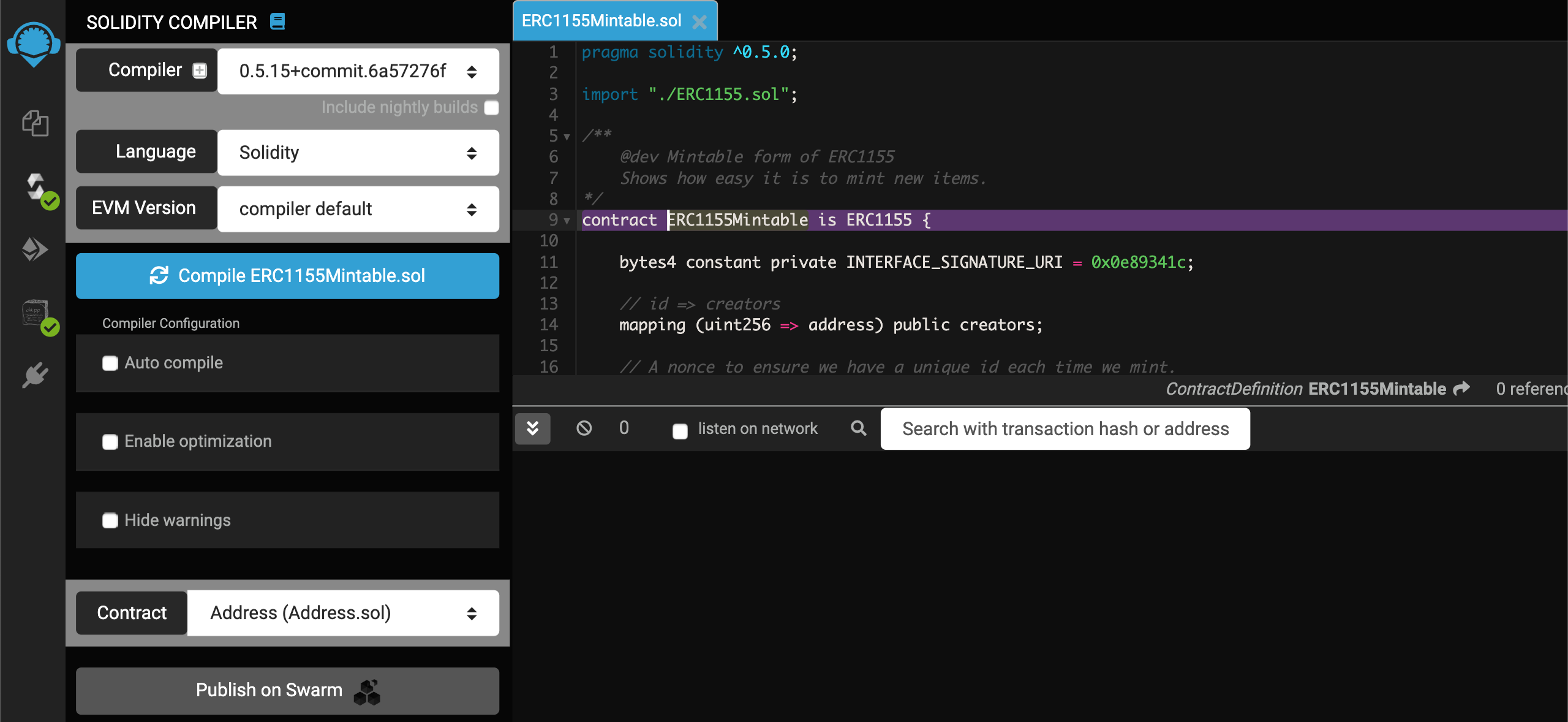The image size is (1568, 722).
Task: Open the Remix home logo icon
Action: pos(34,44)
